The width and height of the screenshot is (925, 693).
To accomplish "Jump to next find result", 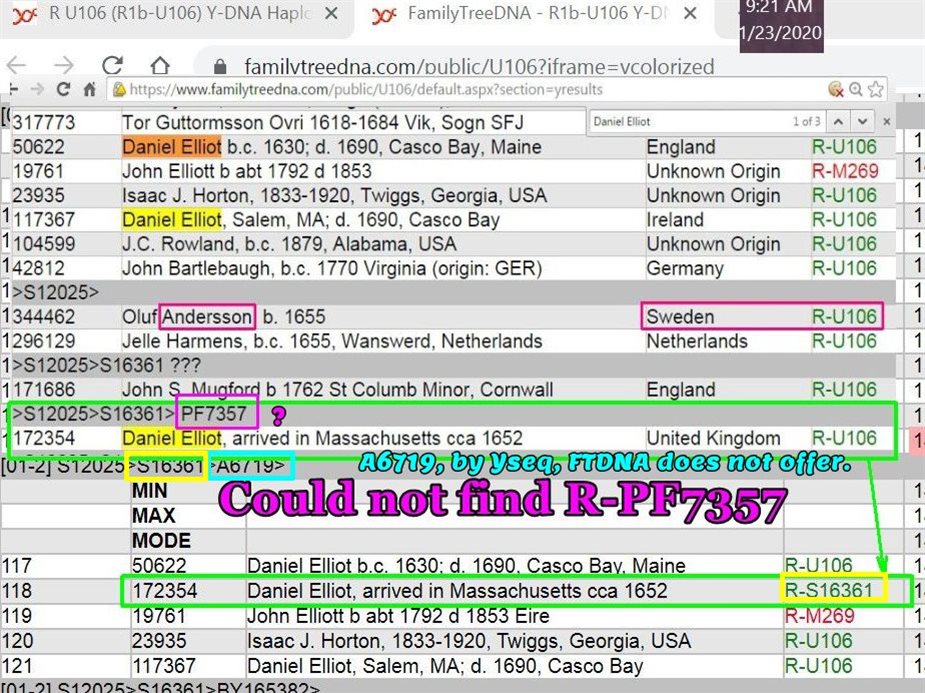I will (861, 121).
